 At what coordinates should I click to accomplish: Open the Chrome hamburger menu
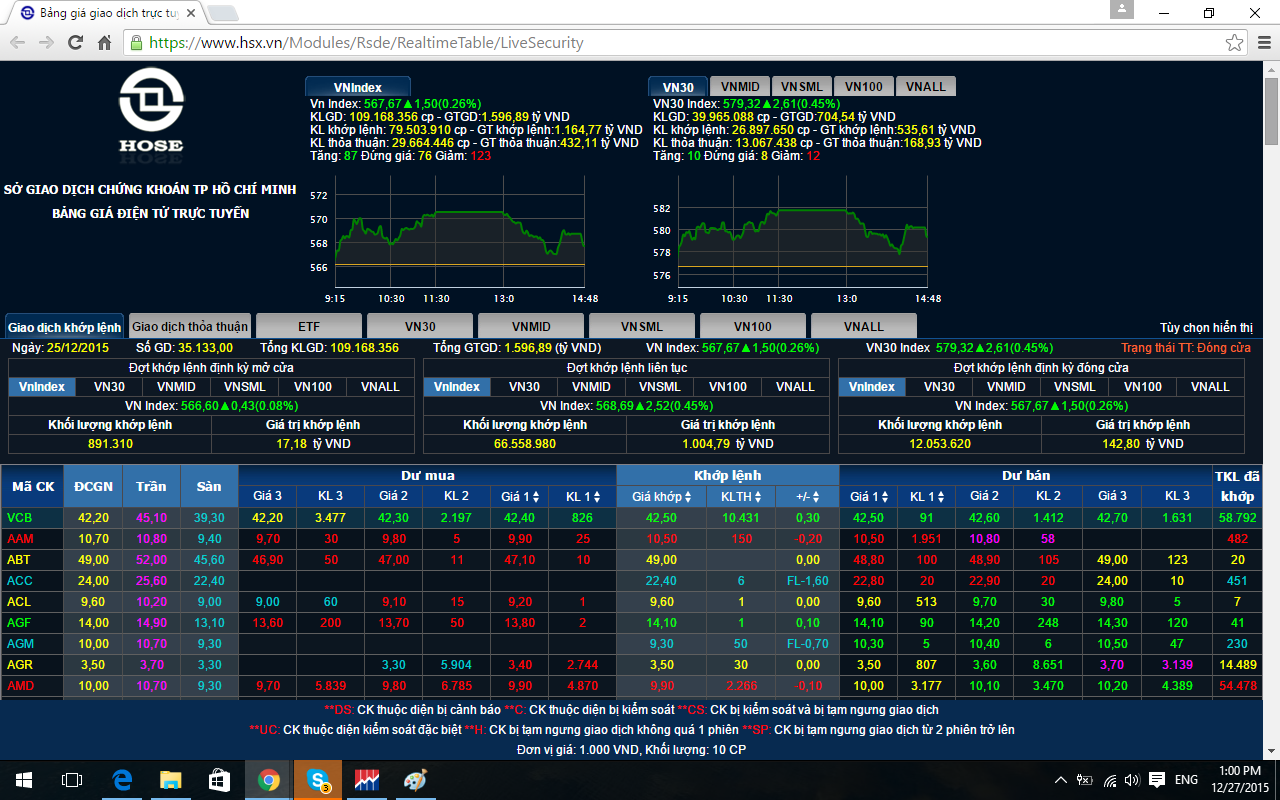[x=1262, y=43]
